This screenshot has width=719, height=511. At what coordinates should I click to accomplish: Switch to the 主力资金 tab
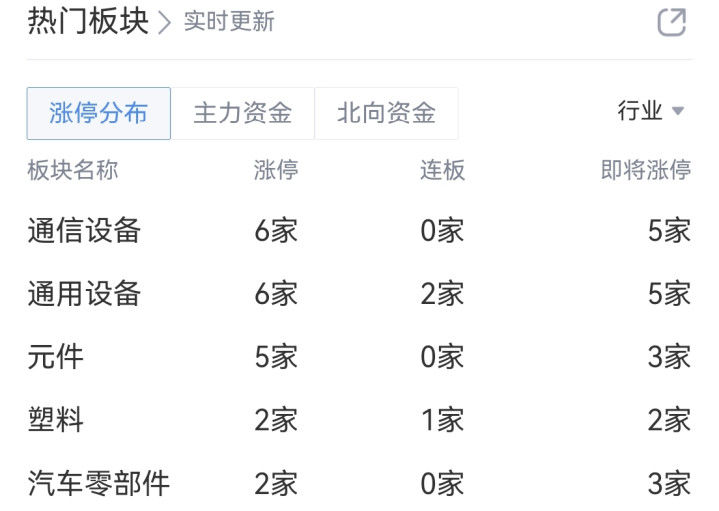pos(242,113)
